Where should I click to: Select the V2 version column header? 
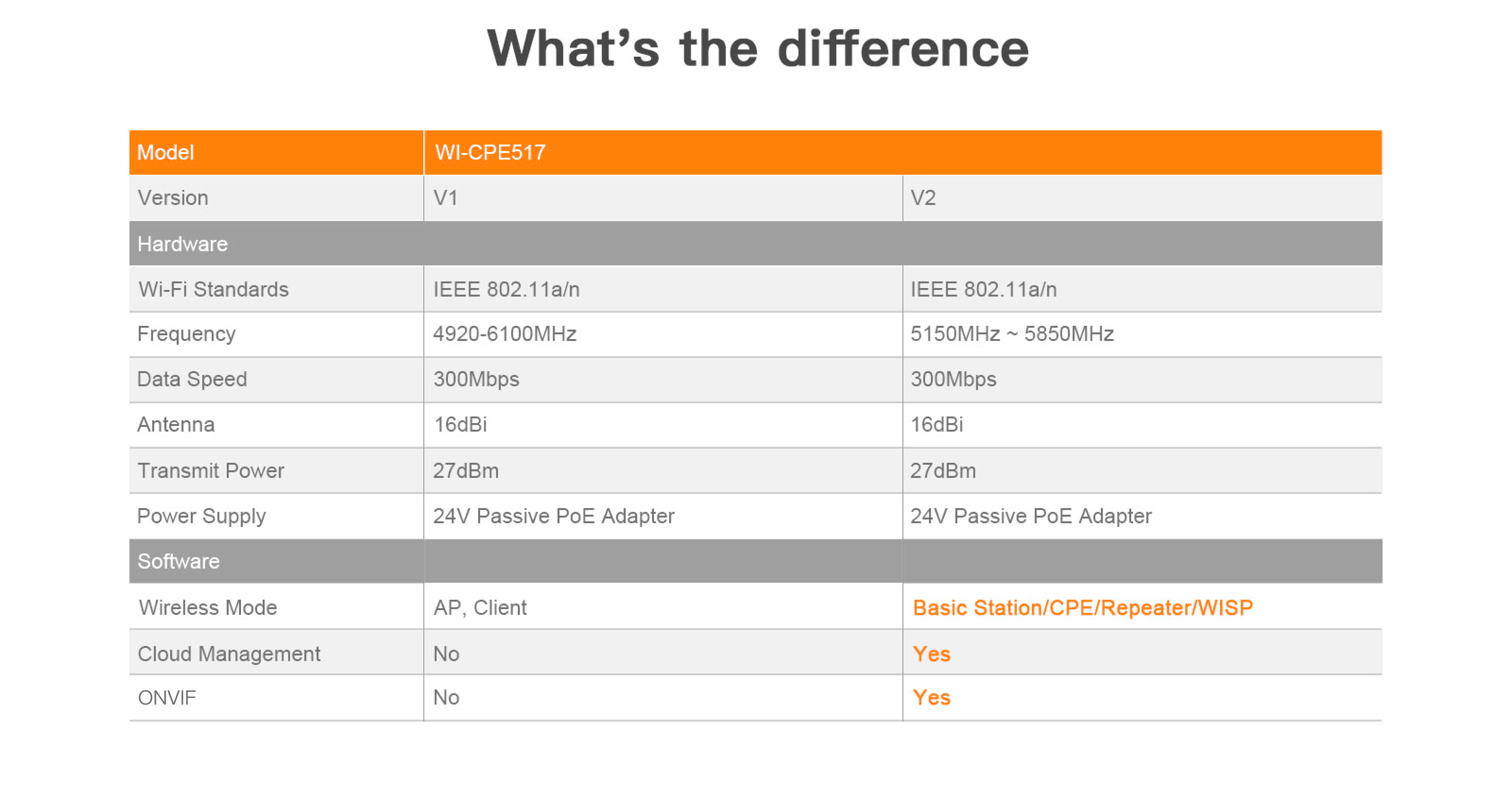pyautogui.click(x=923, y=198)
